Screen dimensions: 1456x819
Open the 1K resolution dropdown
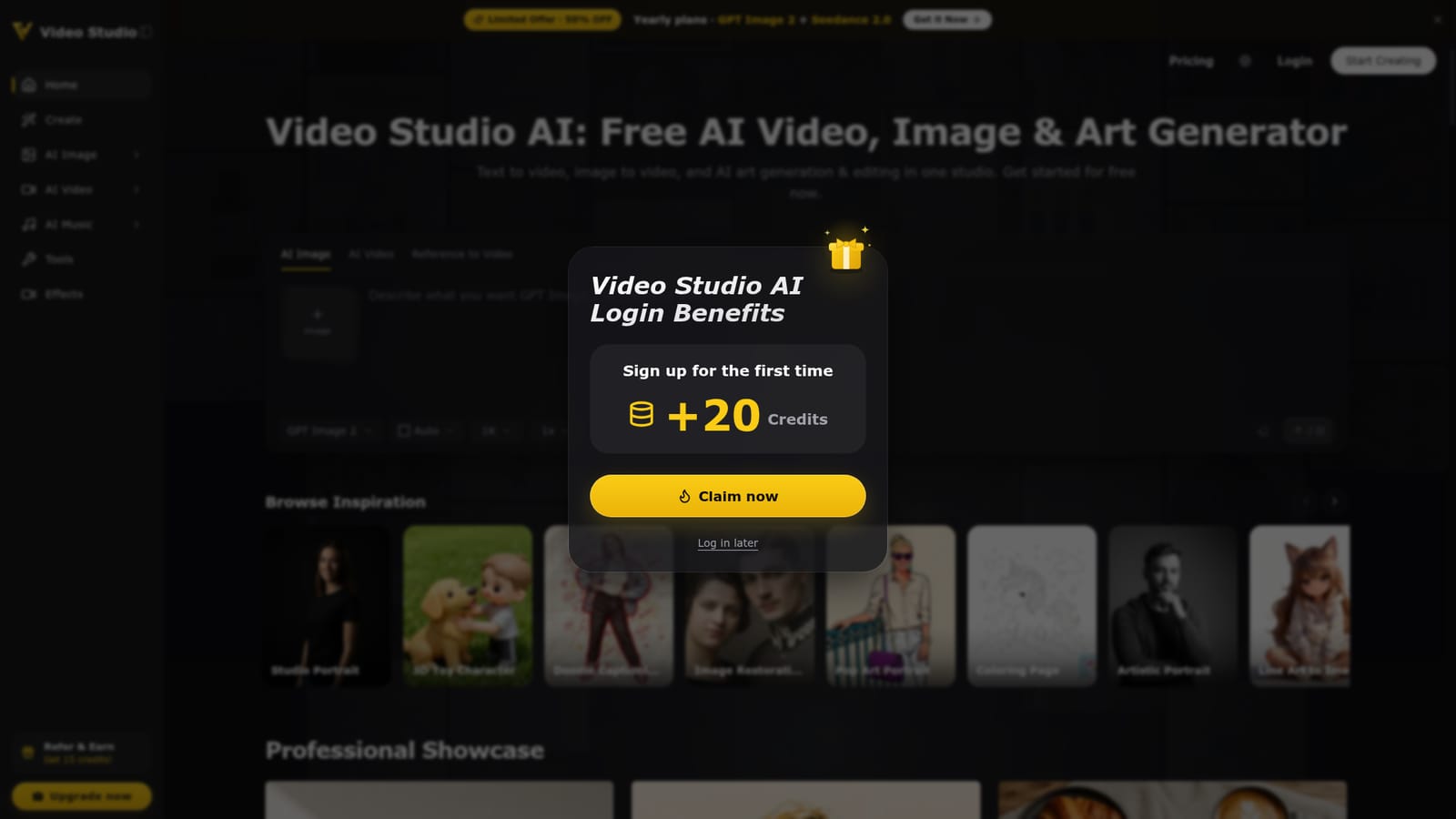496,430
